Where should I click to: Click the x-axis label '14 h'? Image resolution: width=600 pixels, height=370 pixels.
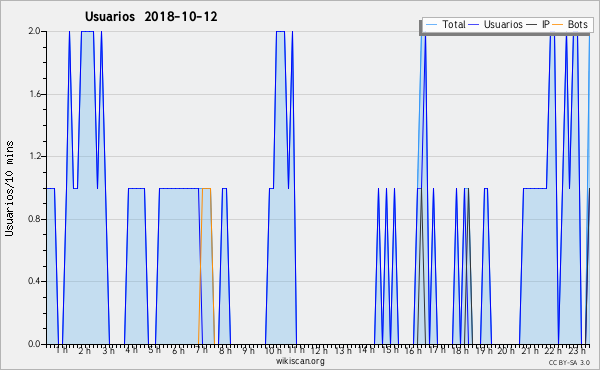point(367,350)
